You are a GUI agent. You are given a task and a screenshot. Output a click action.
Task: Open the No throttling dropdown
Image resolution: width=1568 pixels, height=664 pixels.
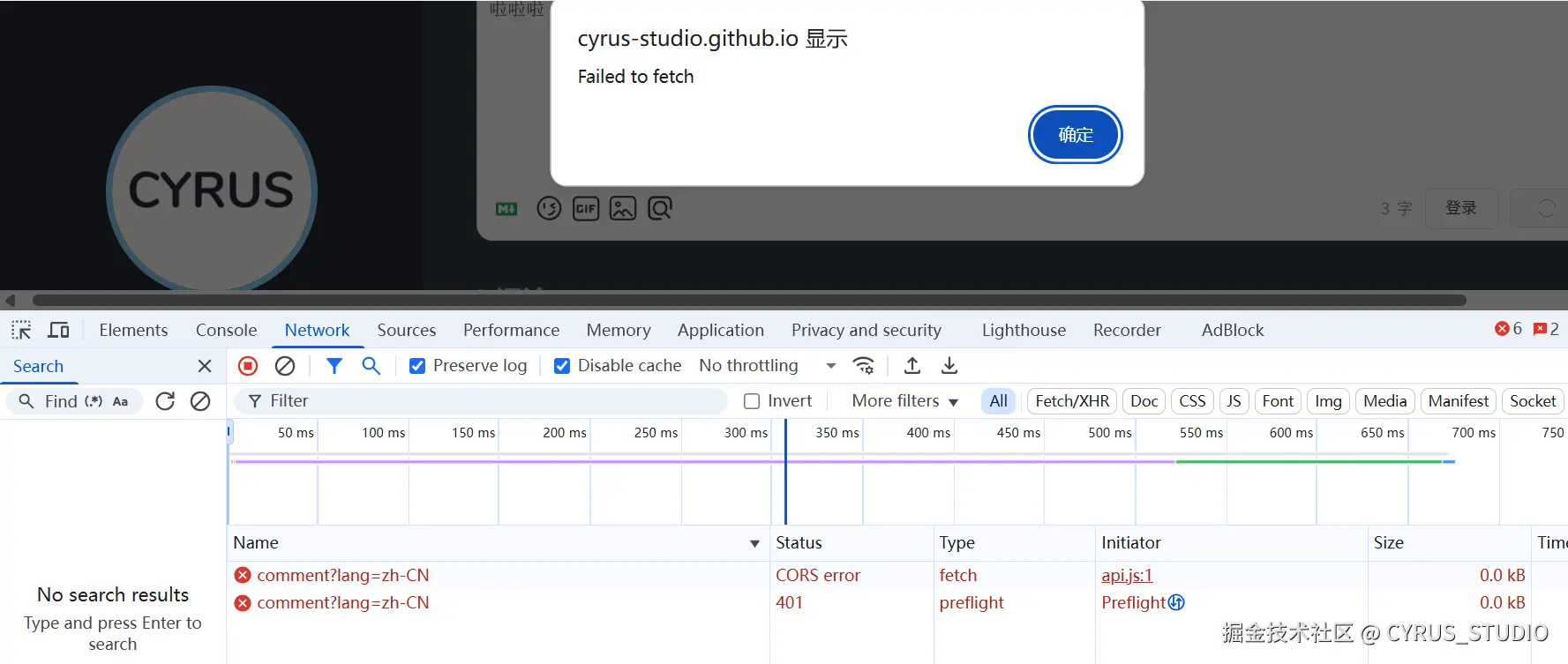[767, 365]
